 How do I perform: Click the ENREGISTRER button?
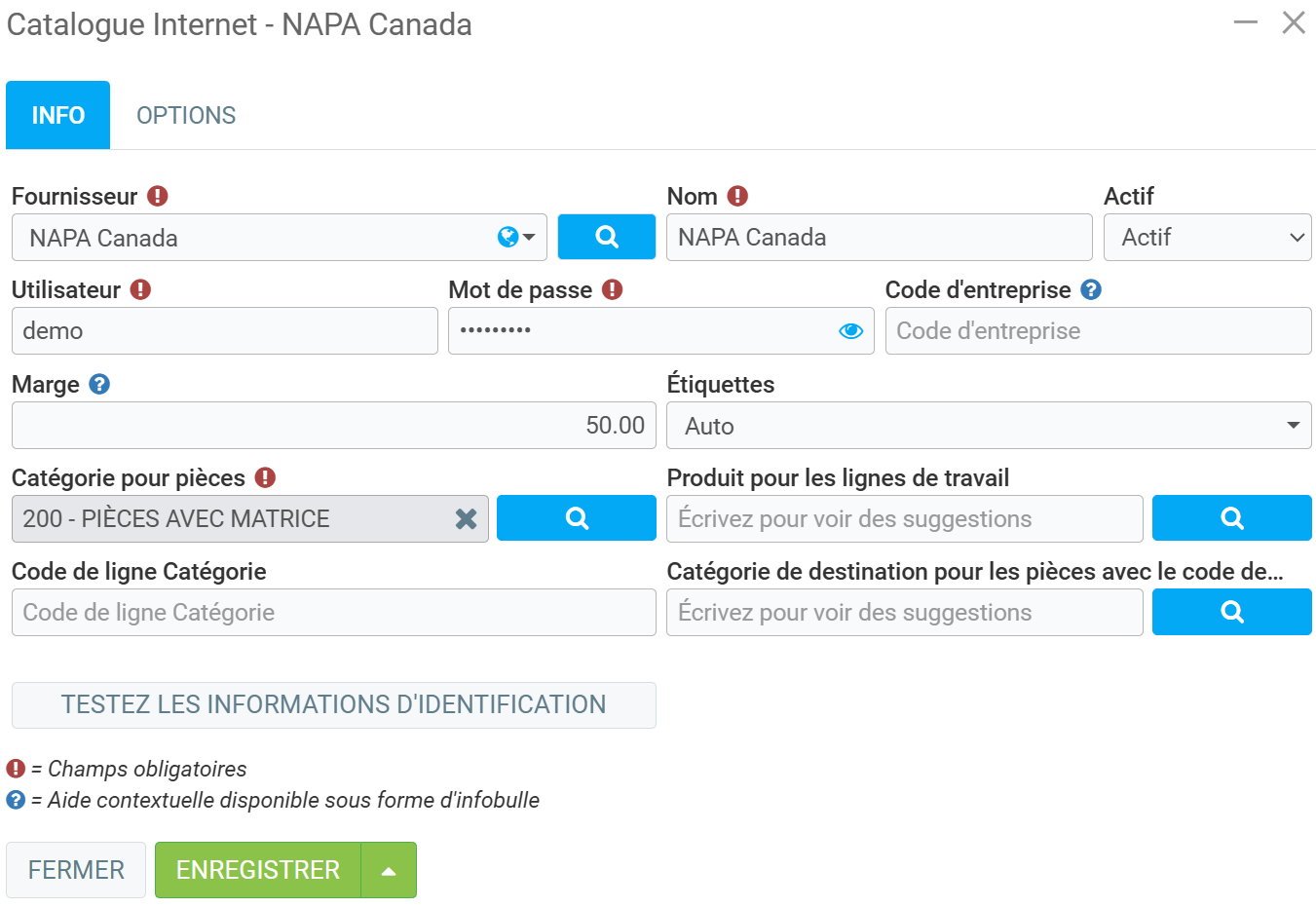(258, 870)
